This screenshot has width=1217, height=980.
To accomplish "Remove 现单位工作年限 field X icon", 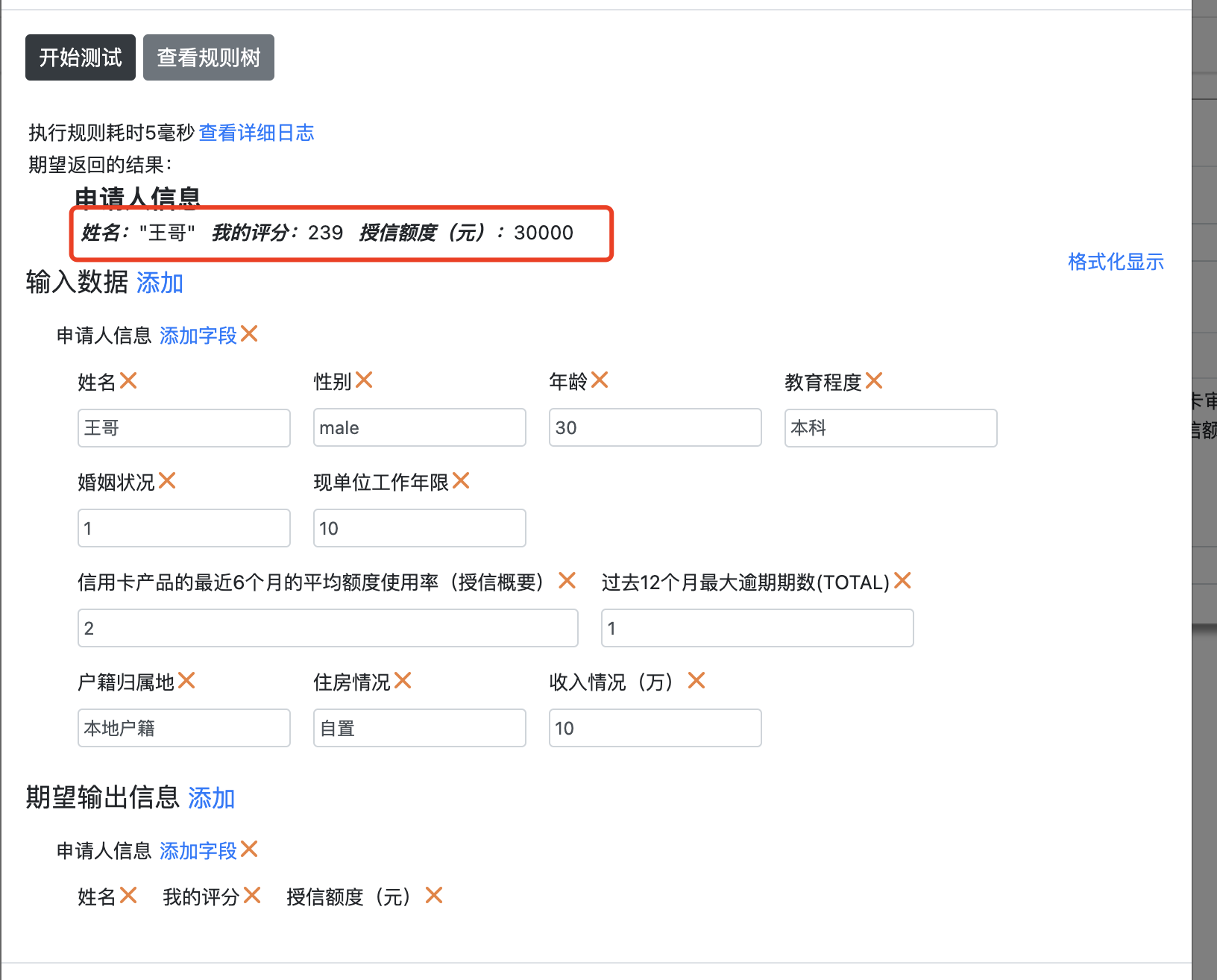I will click(461, 481).
